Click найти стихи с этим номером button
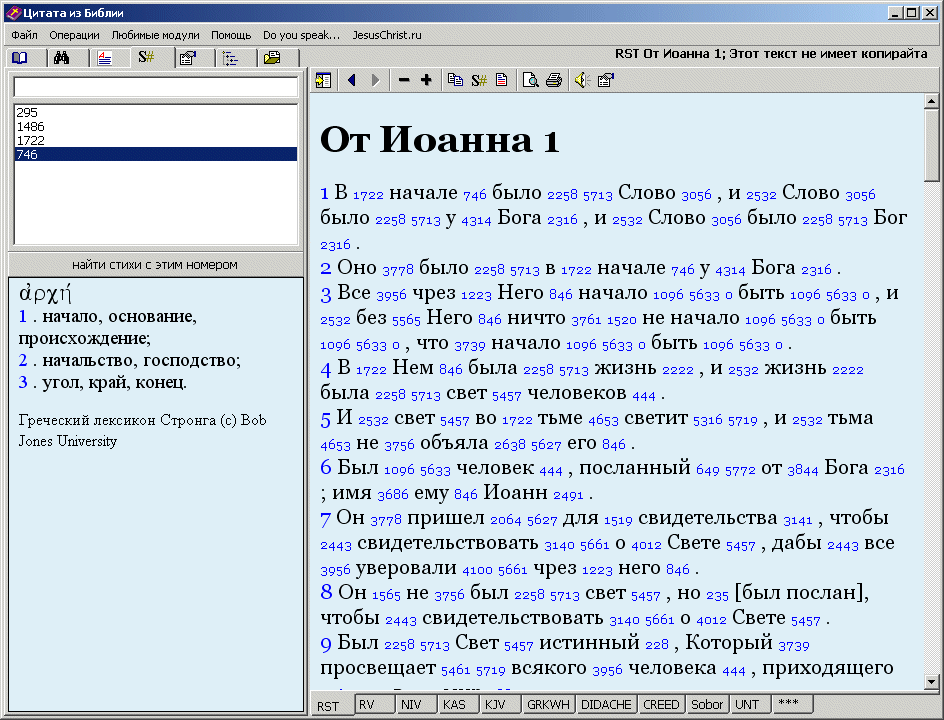944x720 pixels. pos(155,264)
